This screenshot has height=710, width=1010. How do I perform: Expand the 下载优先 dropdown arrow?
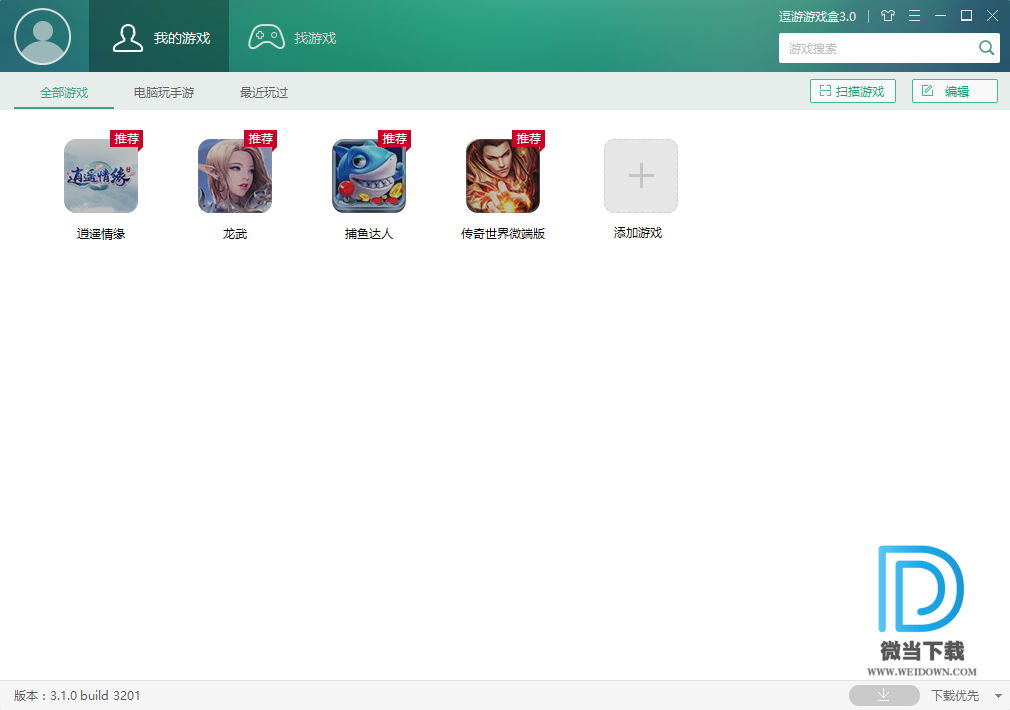pos(998,696)
